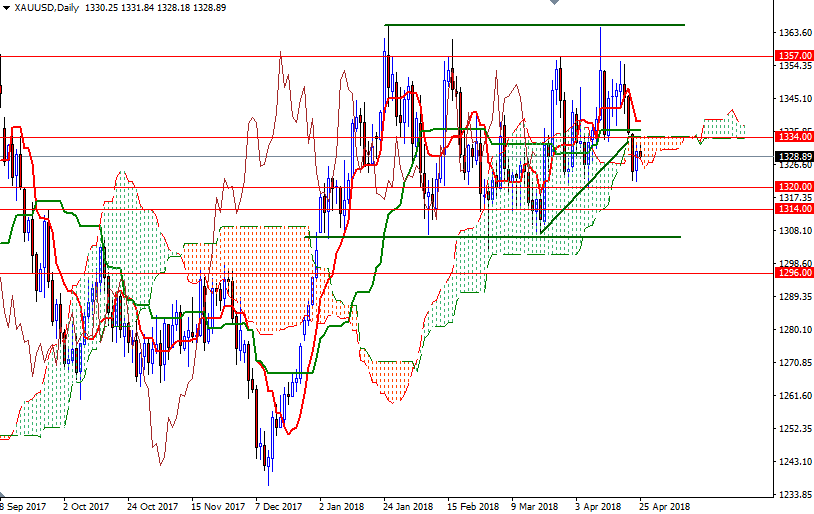
Task: Click the 7 Dec 2017 date label
Action: tap(278, 506)
